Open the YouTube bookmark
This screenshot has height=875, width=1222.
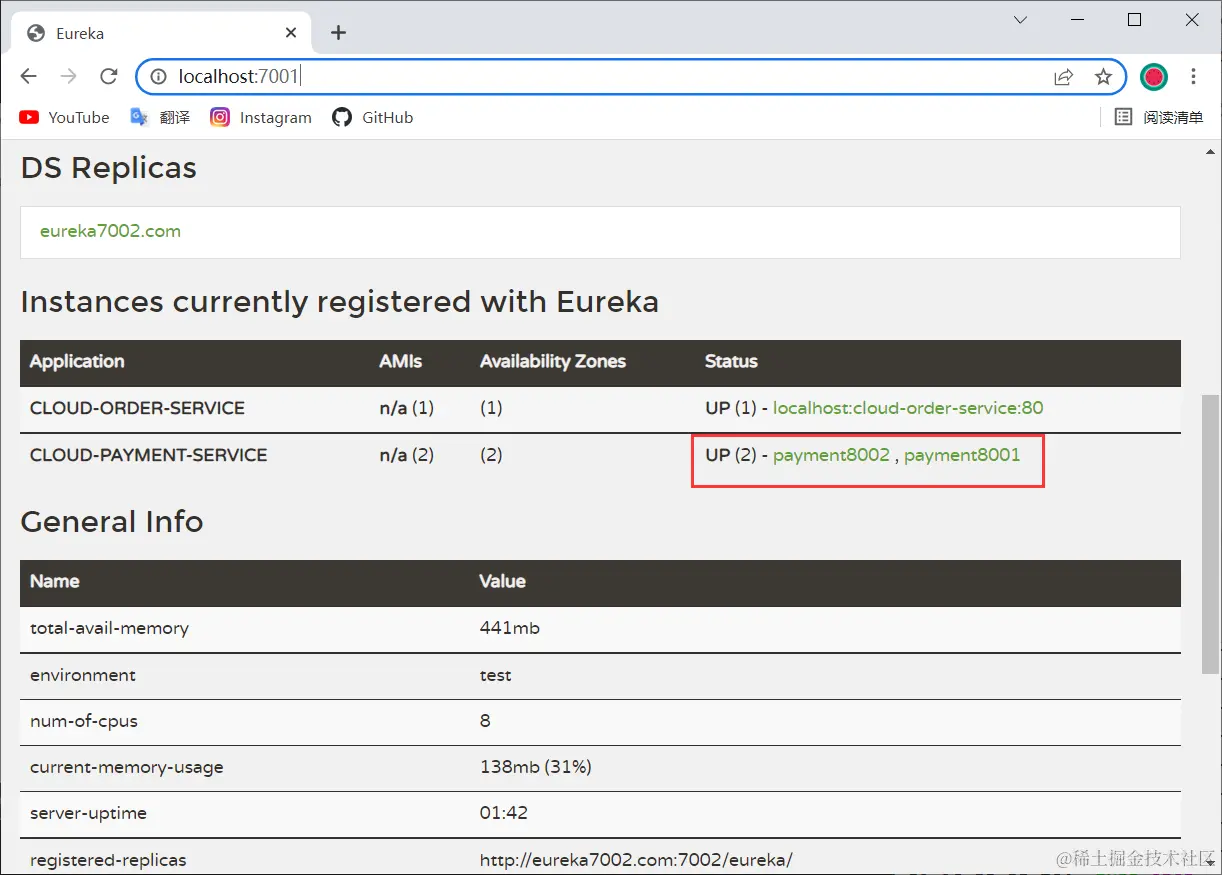pyautogui.click(x=64, y=117)
